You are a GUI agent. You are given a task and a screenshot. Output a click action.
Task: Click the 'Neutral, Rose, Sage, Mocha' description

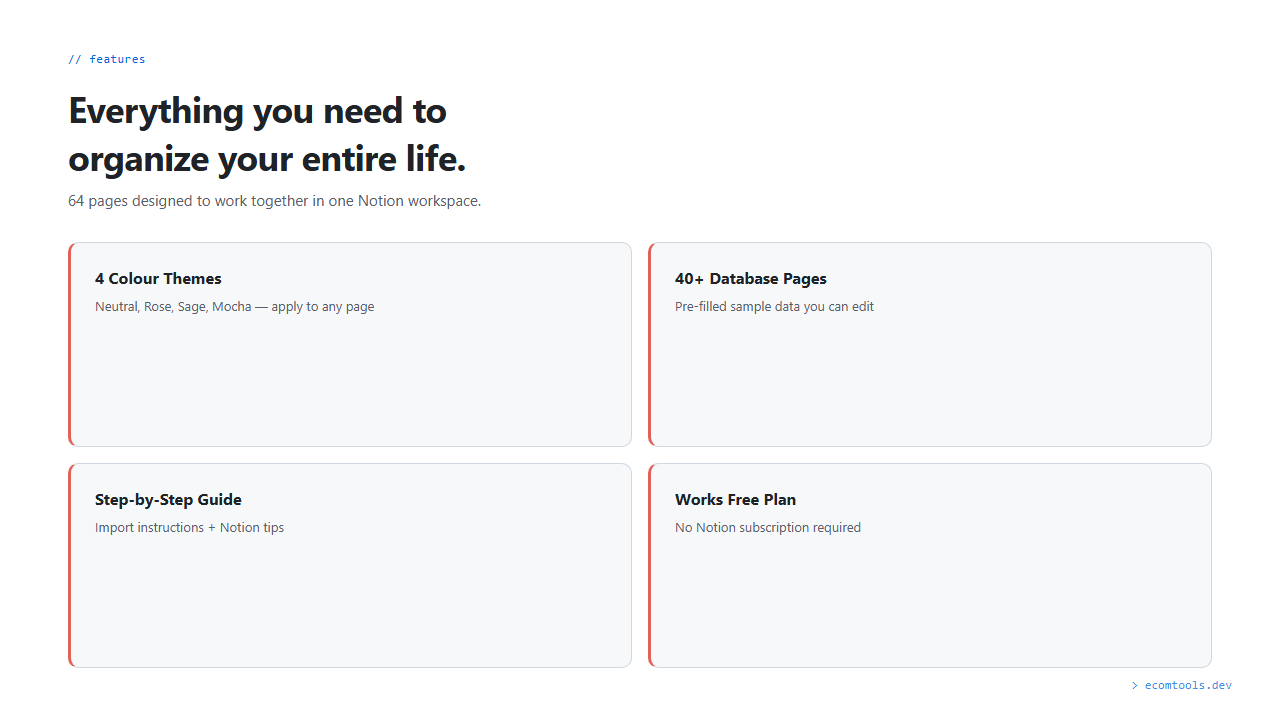[234, 307]
